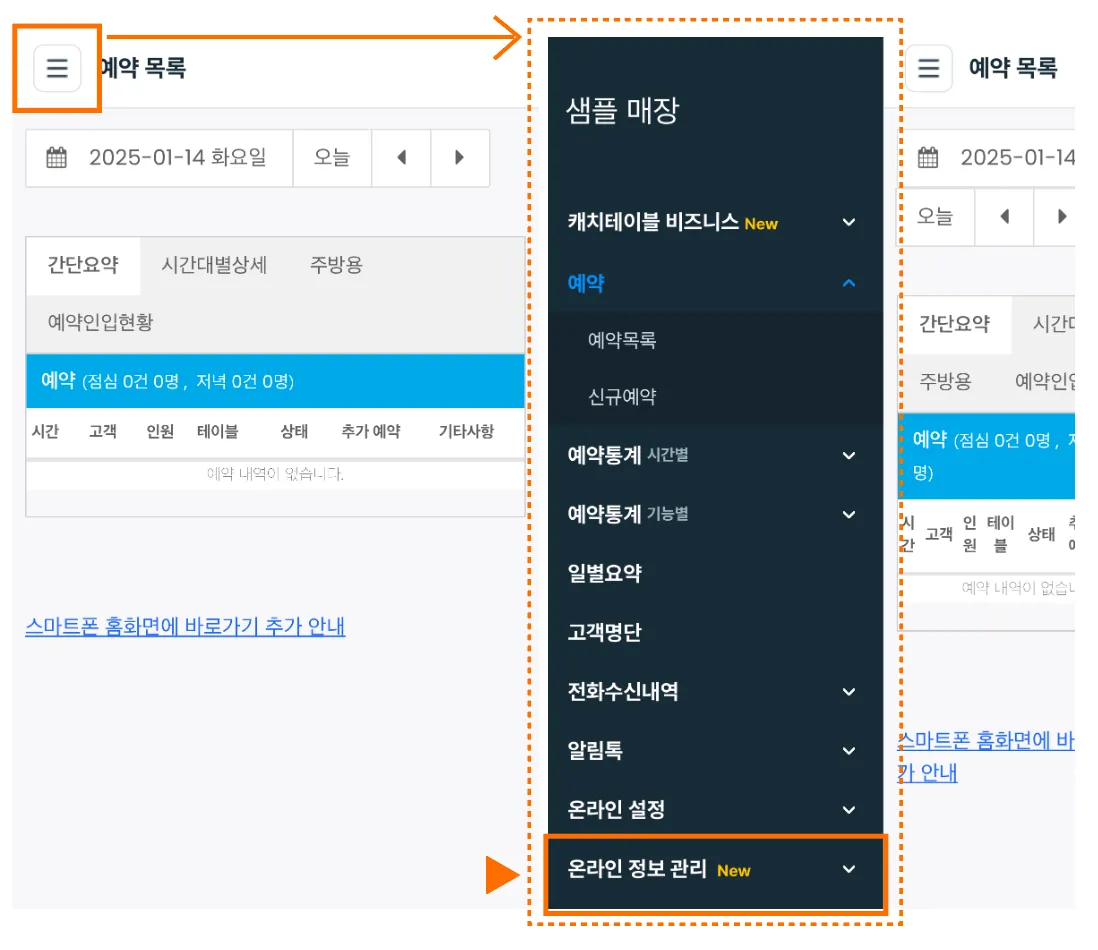This screenshot has width=1098, height=950.
Task: Select the 간단요약 tab on the narrow right screen
Action: click(954, 324)
